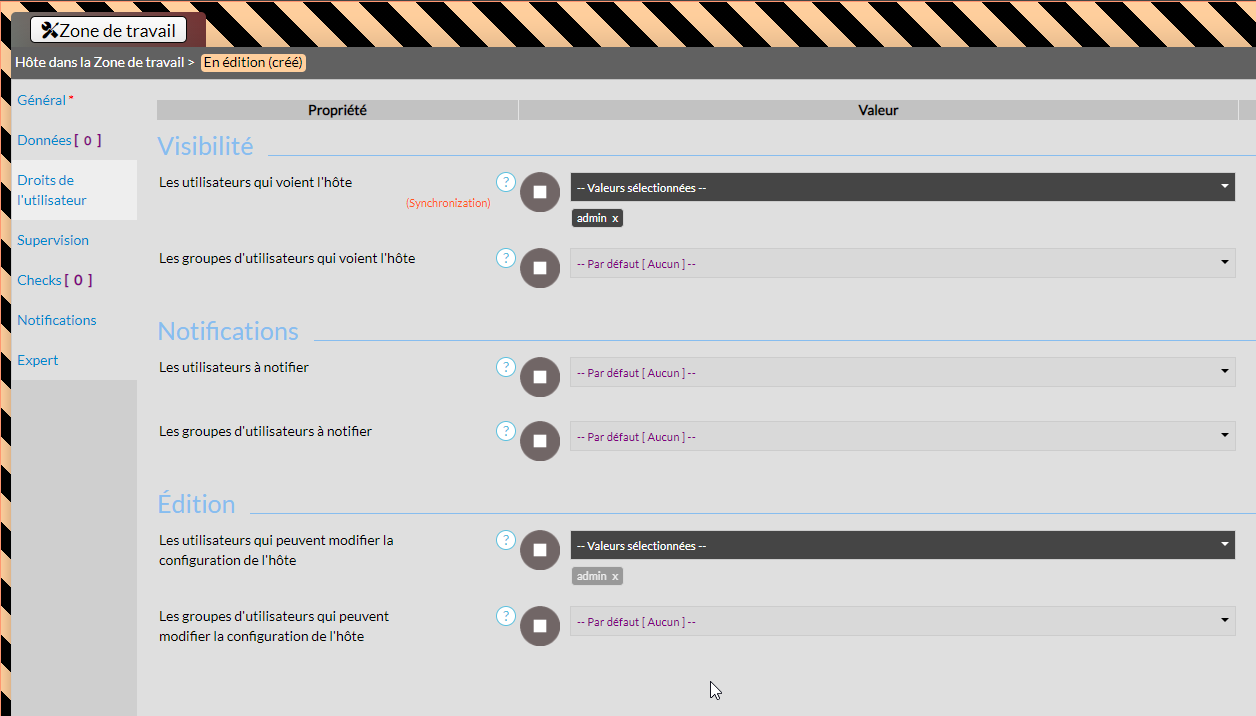This screenshot has height=716, width=1256.
Task: Open help for users who can modify host
Action: tap(506, 540)
